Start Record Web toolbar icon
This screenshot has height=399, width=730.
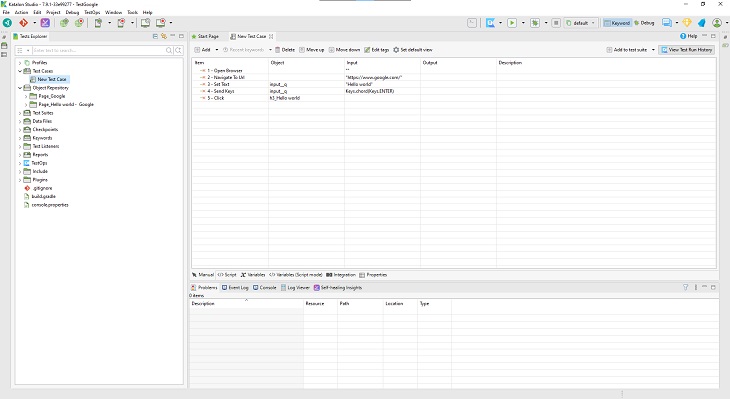(80, 23)
